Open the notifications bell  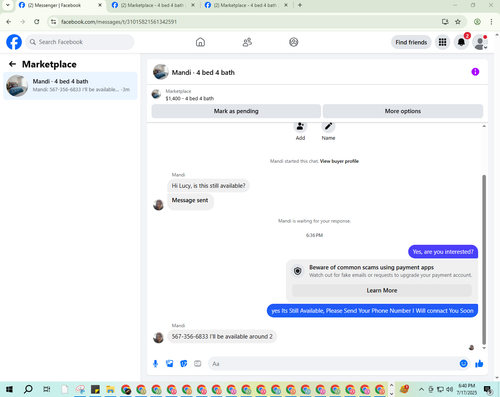(x=461, y=42)
